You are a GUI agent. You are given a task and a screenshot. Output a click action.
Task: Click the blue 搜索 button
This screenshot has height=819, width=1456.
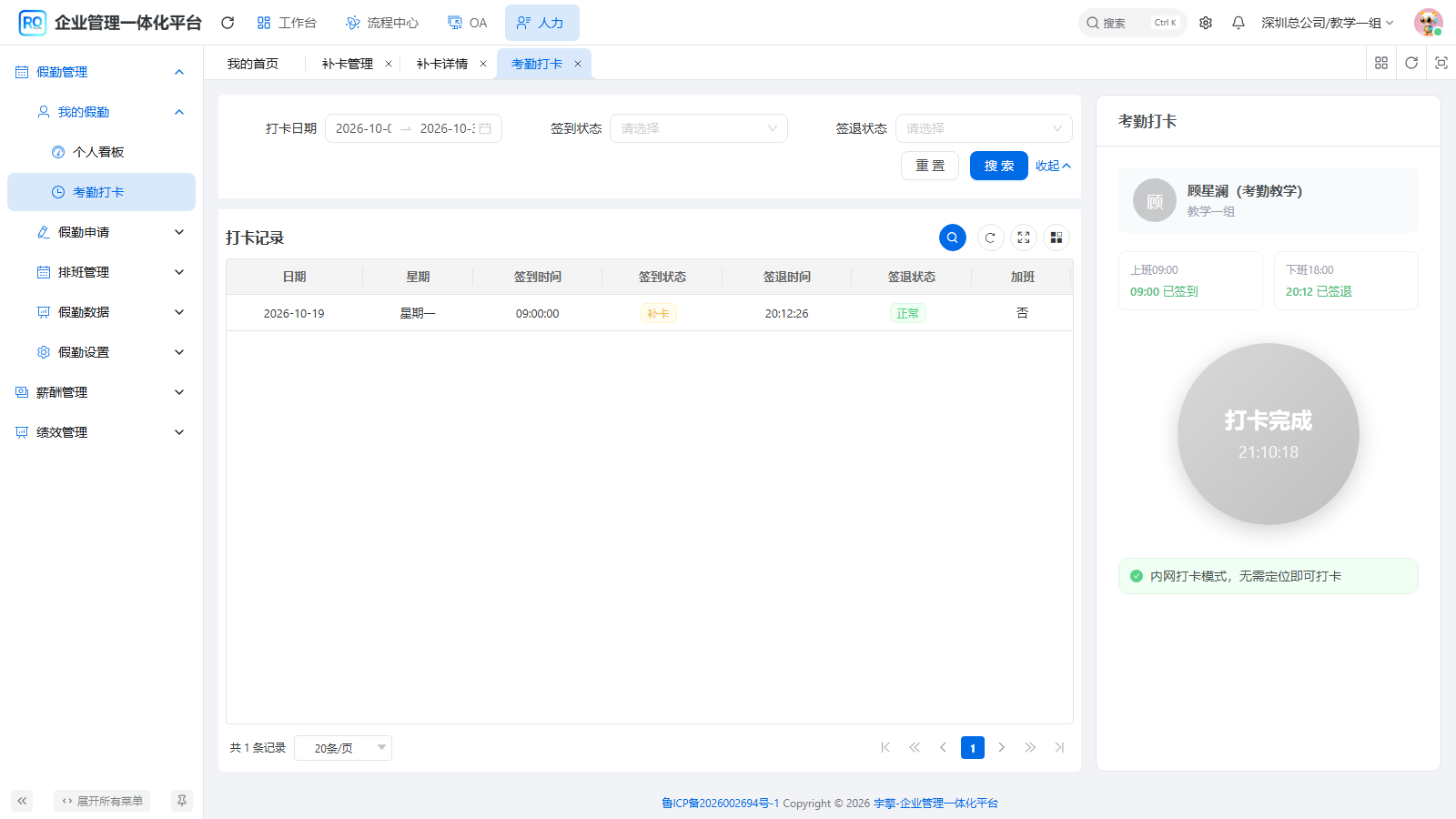point(999,166)
